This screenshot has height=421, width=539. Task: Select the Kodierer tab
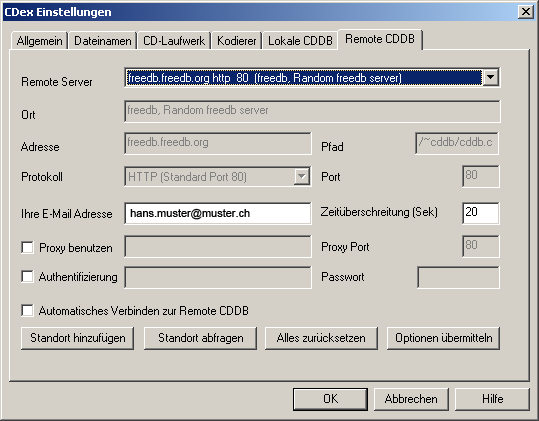click(236, 41)
